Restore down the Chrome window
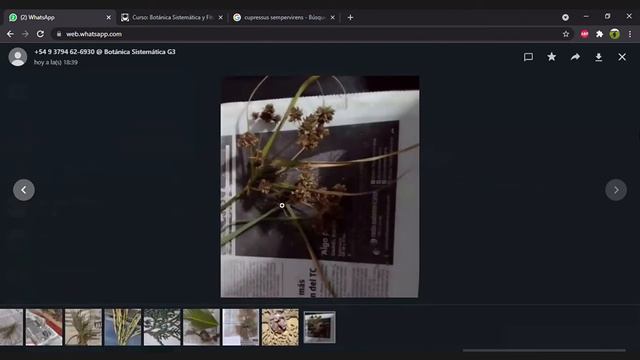Image resolution: width=640 pixels, height=360 pixels. coord(607,16)
